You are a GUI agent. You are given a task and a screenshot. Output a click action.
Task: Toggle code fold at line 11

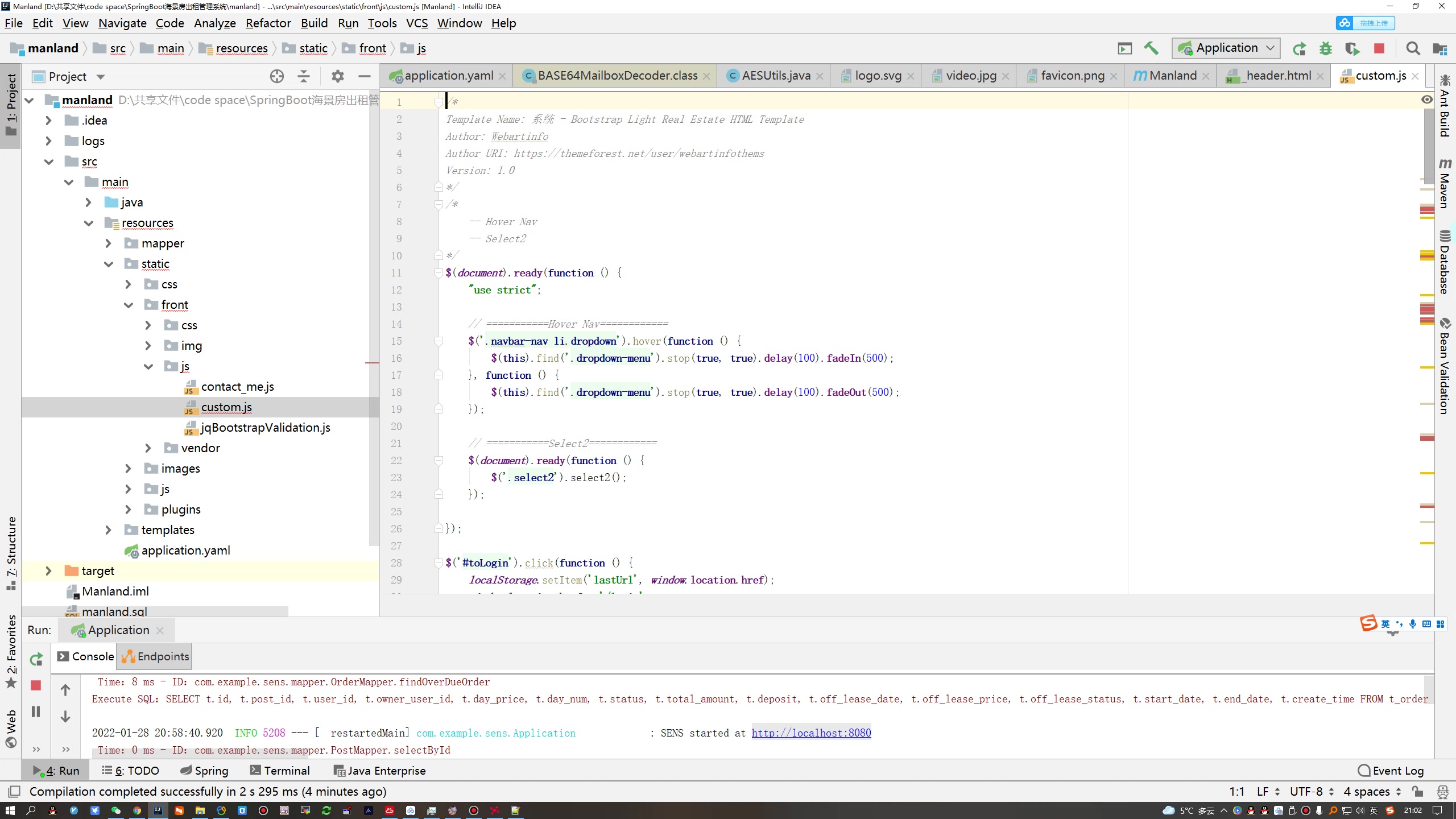[x=439, y=273]
